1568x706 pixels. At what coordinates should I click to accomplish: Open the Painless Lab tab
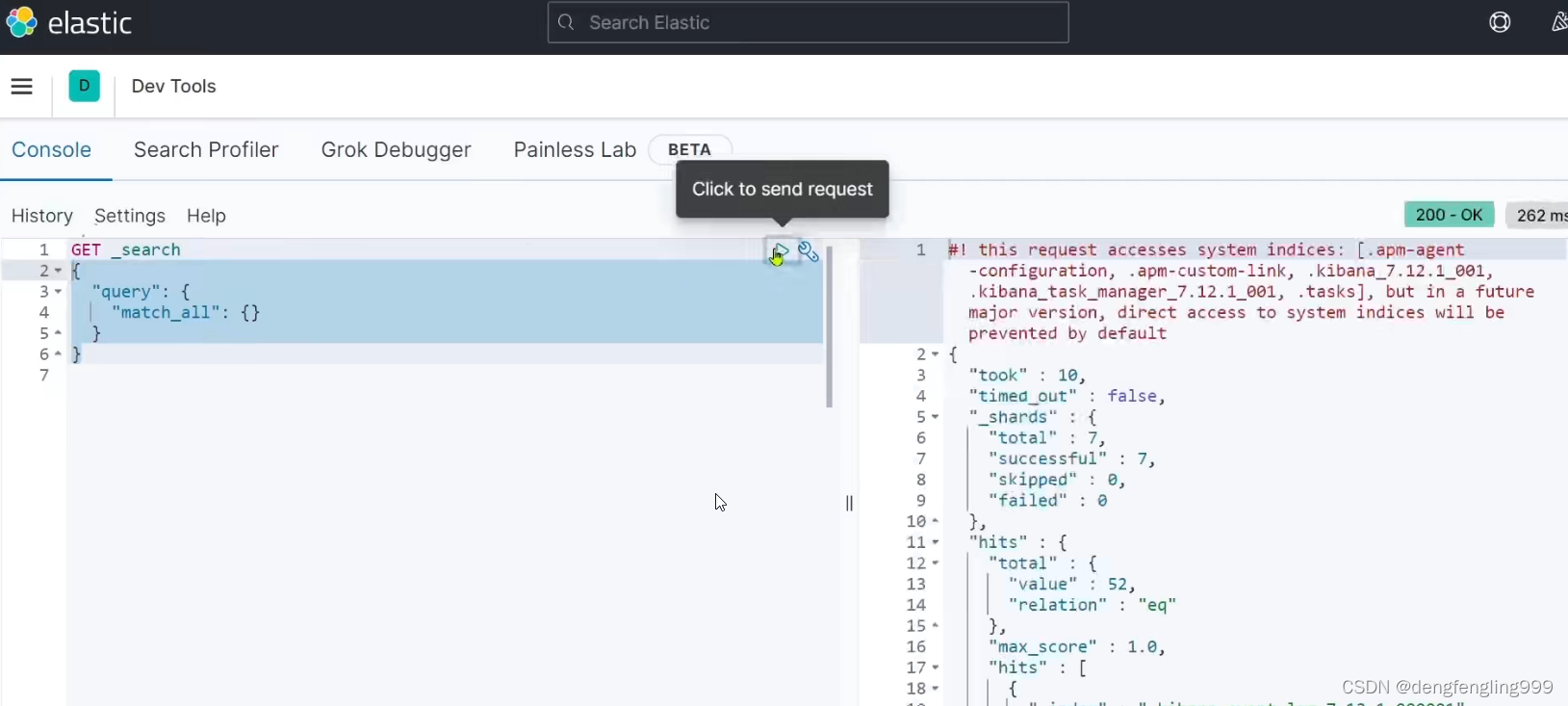coord(575,149)
